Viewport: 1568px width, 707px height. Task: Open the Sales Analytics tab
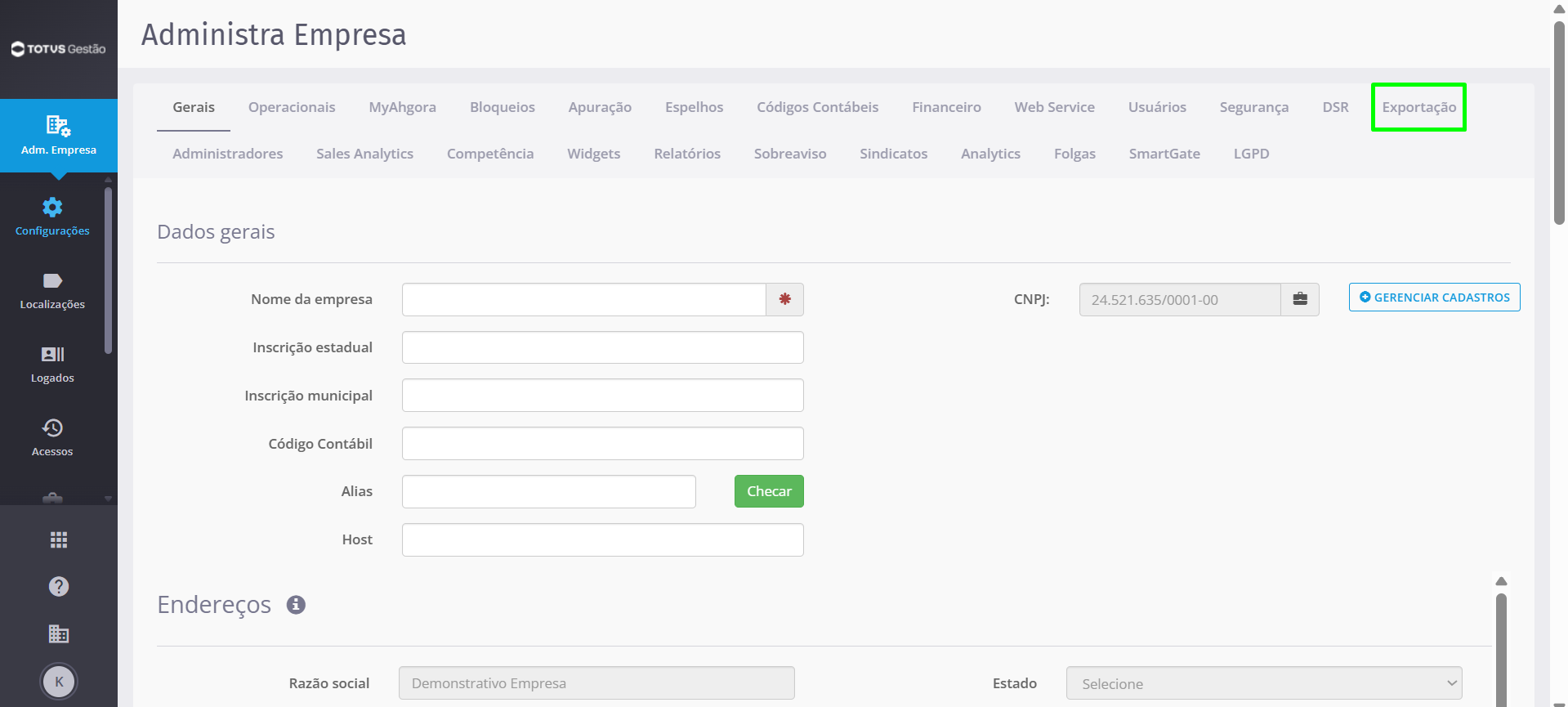point(364,154)
